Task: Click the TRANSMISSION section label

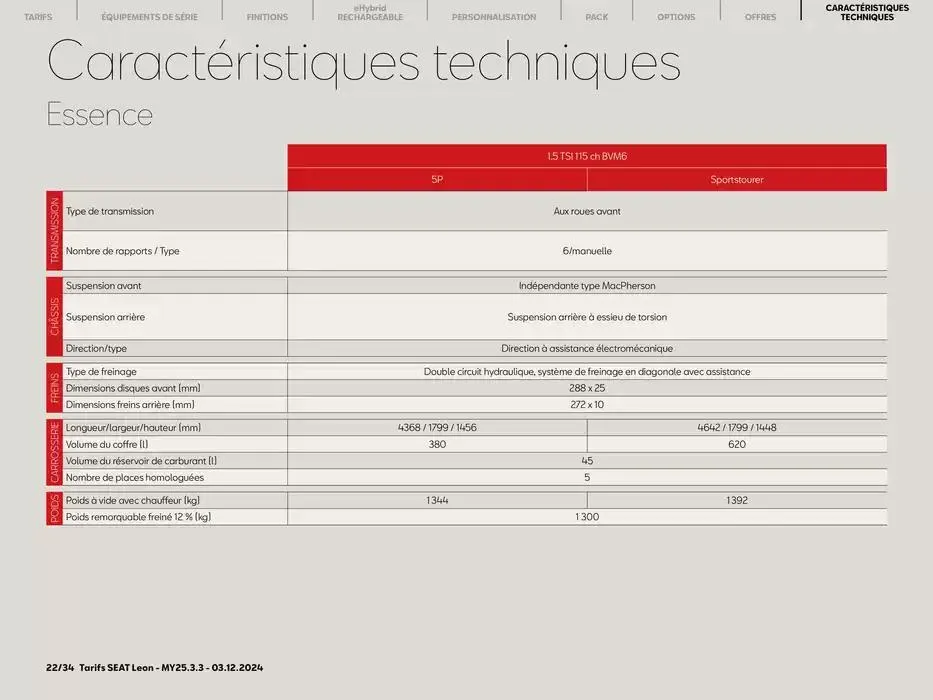Action: (x=54, y=231)
